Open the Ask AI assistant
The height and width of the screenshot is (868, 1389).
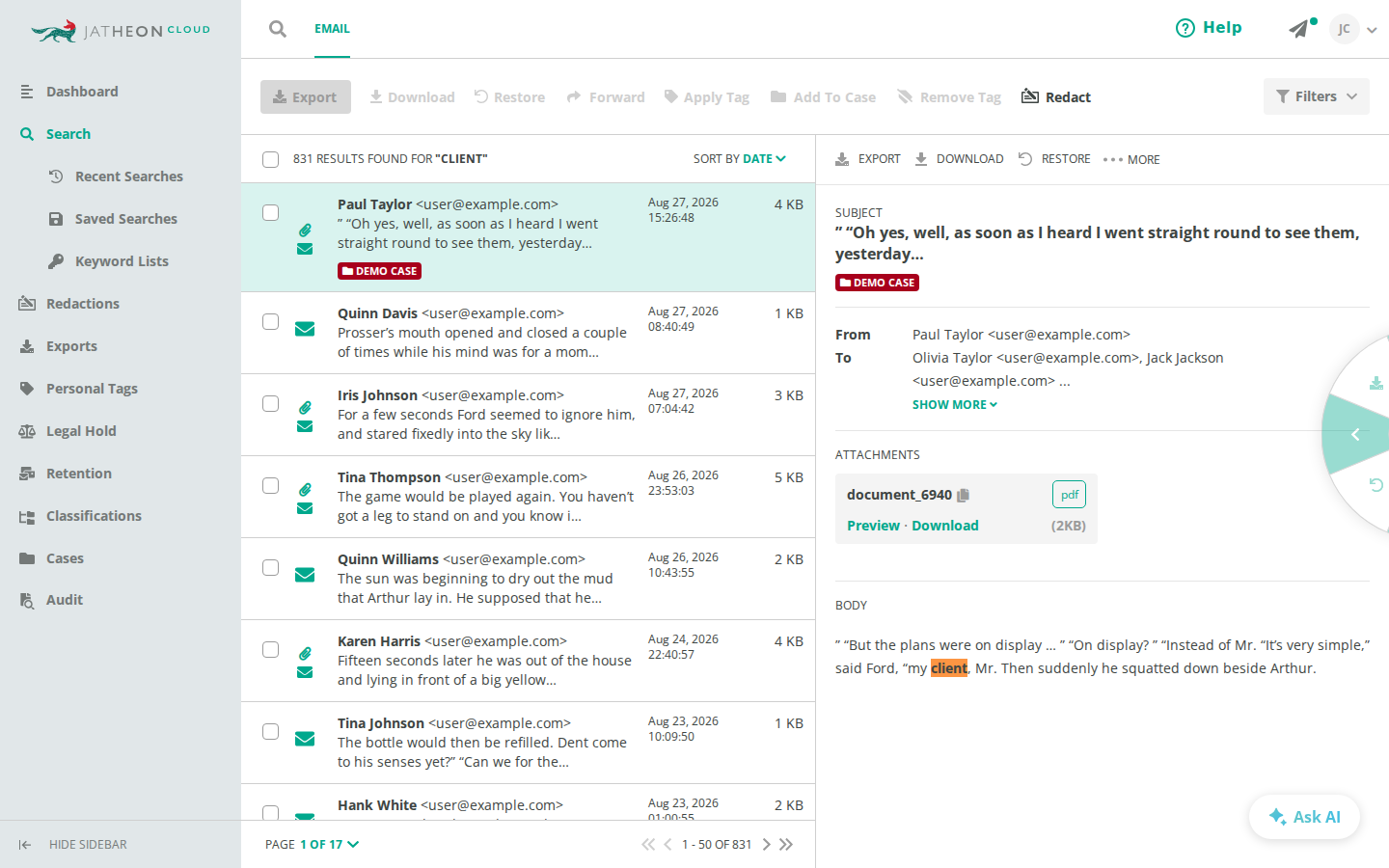click(x=1304, y=817)
